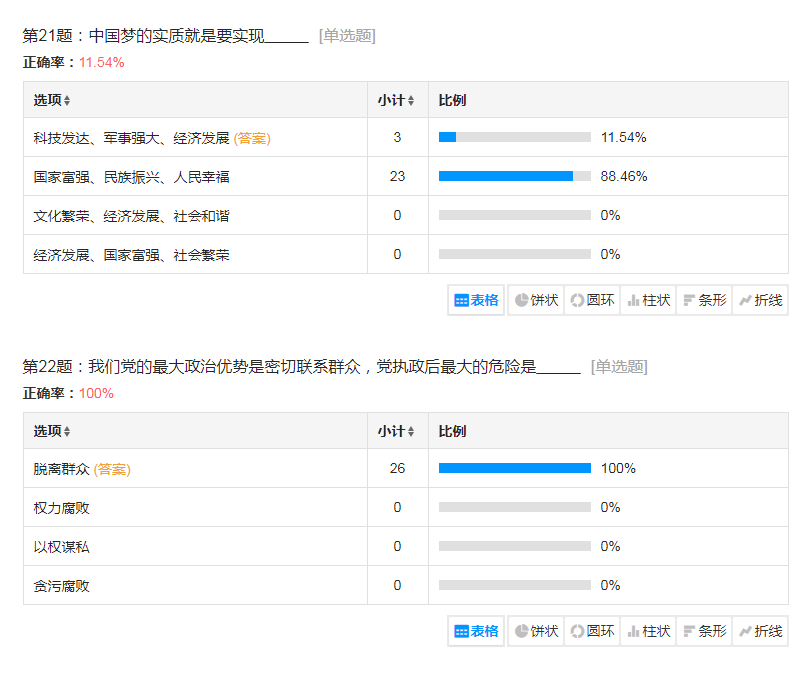This screenshot has height=673, width=812.
Task: Click the 88.46% progress bar in question 21
Action: click(x=514, y=176)
